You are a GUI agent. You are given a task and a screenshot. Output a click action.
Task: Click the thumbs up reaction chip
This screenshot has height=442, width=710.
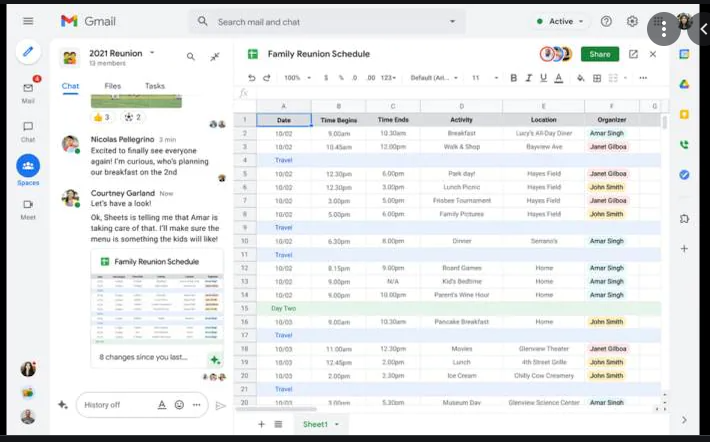[101, 117]
